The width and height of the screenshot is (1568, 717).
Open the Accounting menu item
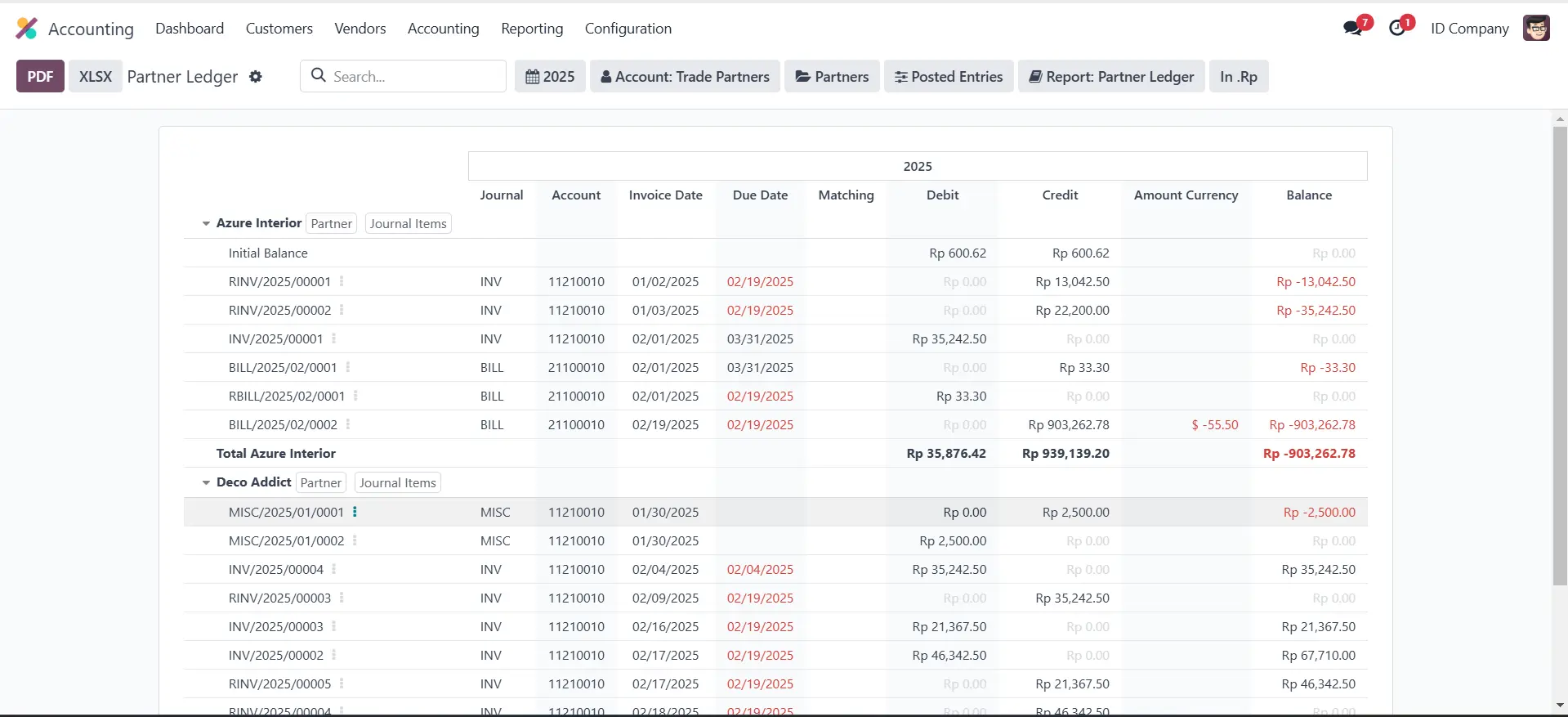coord(444,29)
